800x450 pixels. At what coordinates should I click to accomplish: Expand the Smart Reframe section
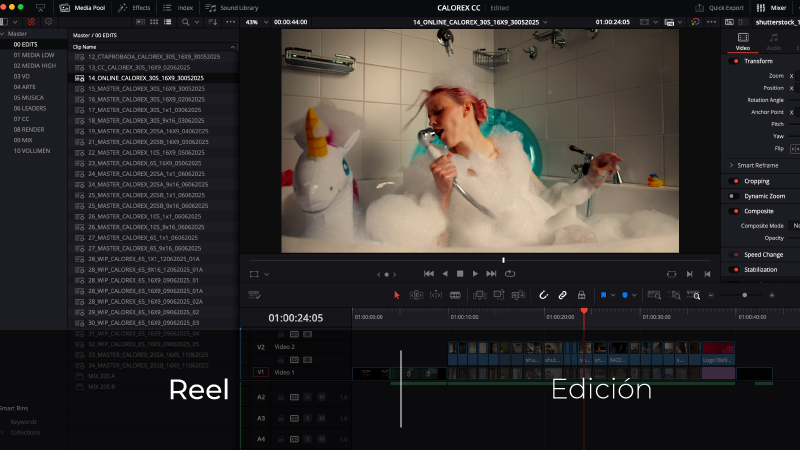[731, 165]
